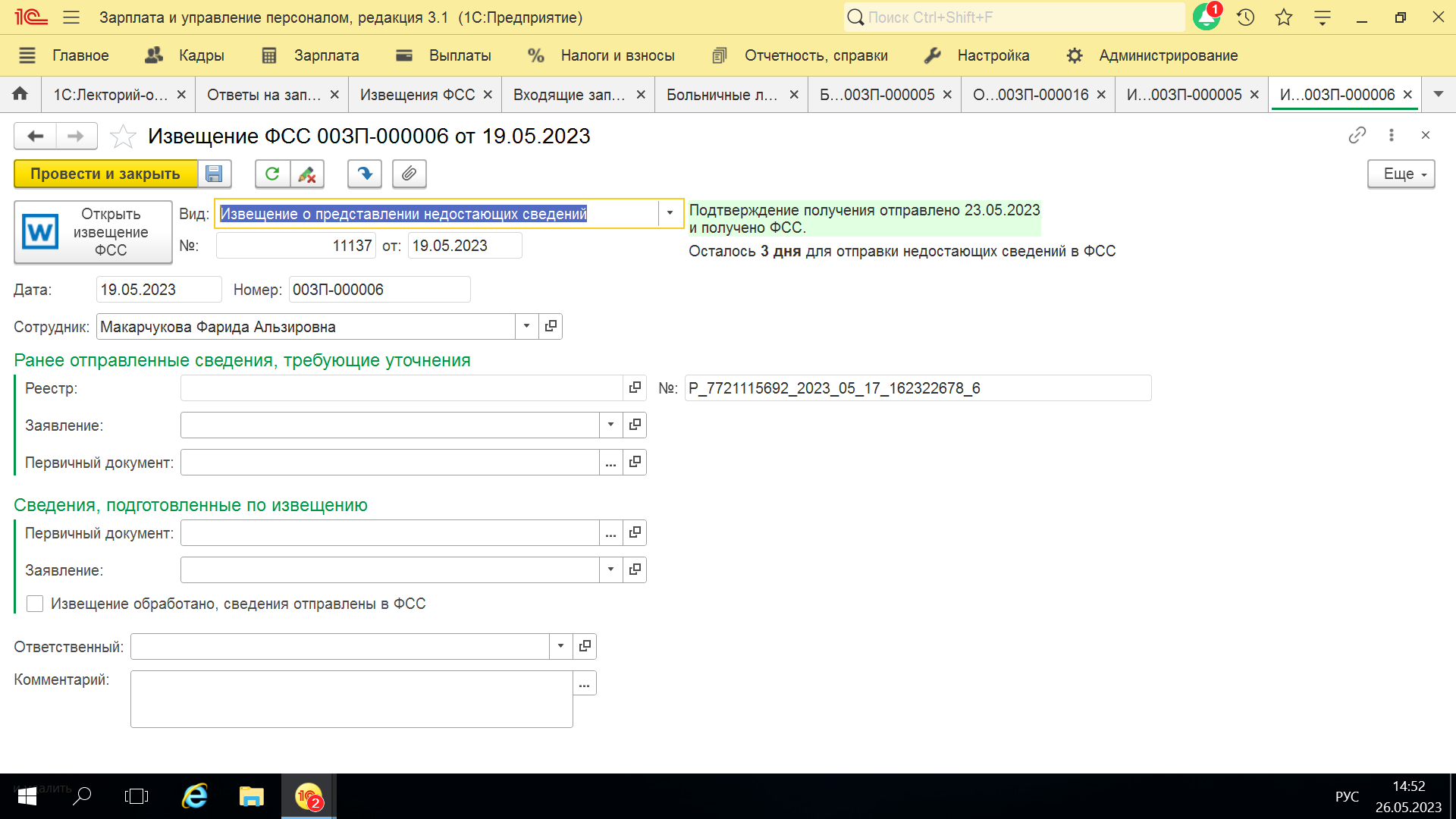Open attached files paperclip icon
This screenshot has height=819, width=1456.
click(409, 174)
